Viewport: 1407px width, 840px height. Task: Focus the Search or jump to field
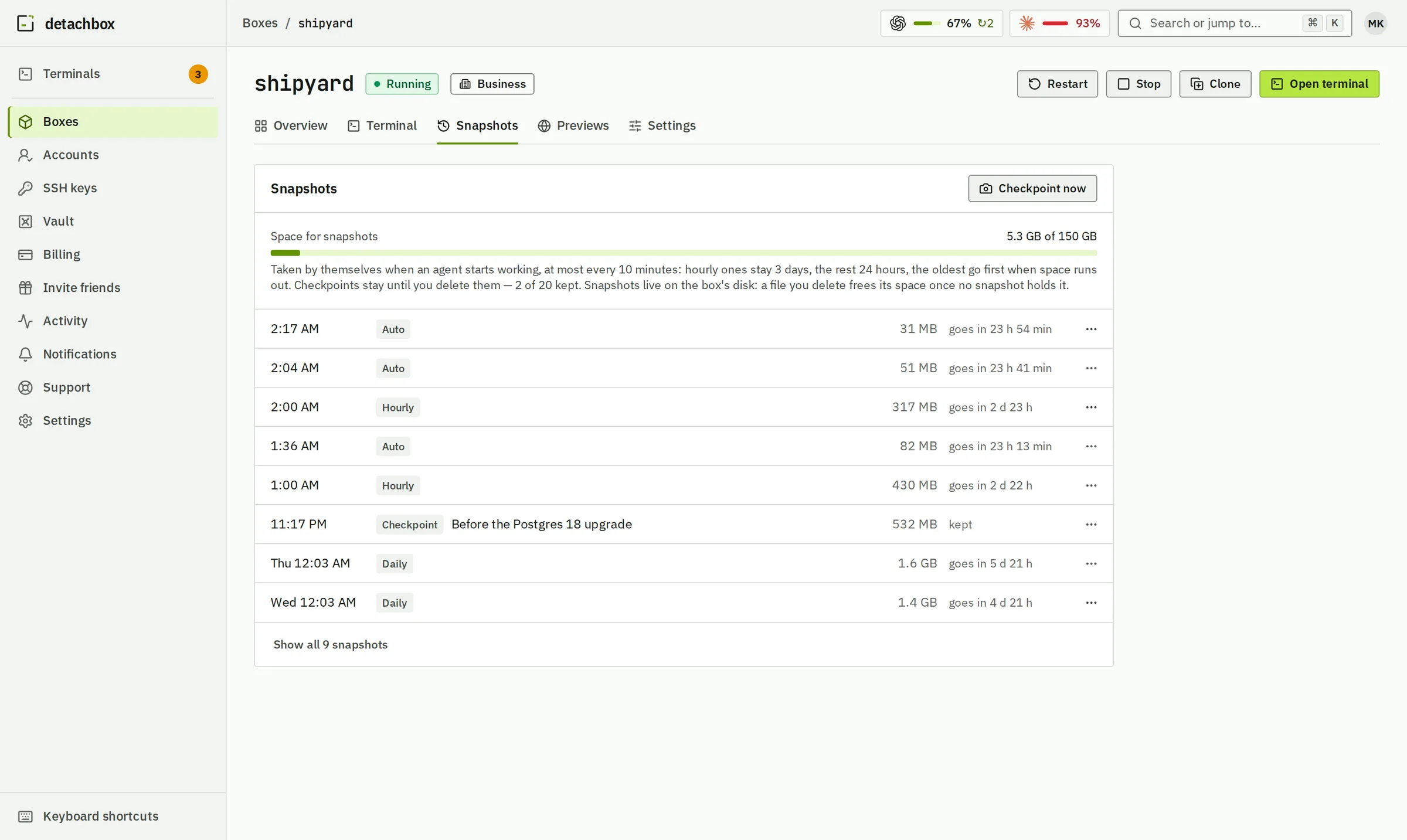(1235, 23)
